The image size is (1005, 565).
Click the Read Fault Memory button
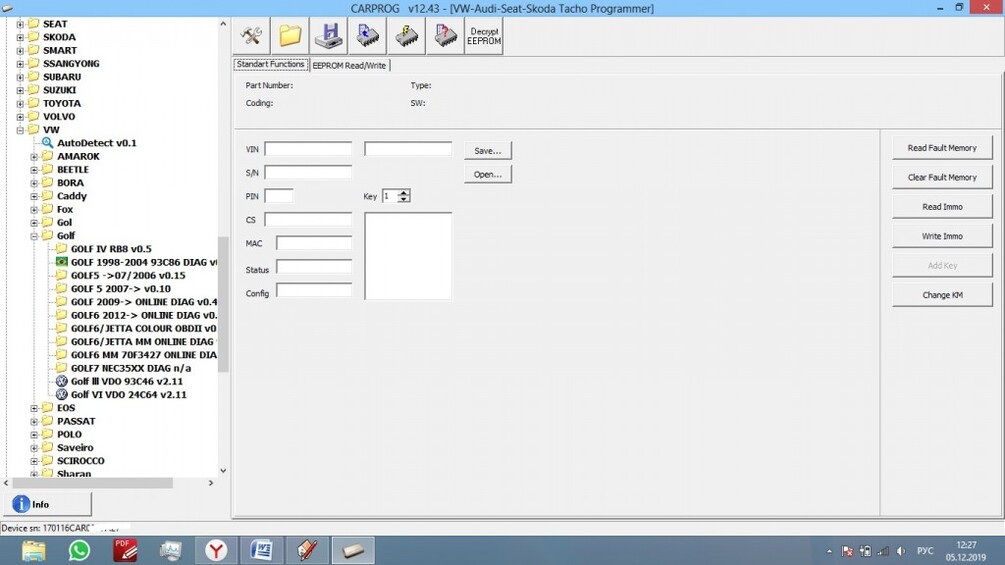click(x=942, y=148)
